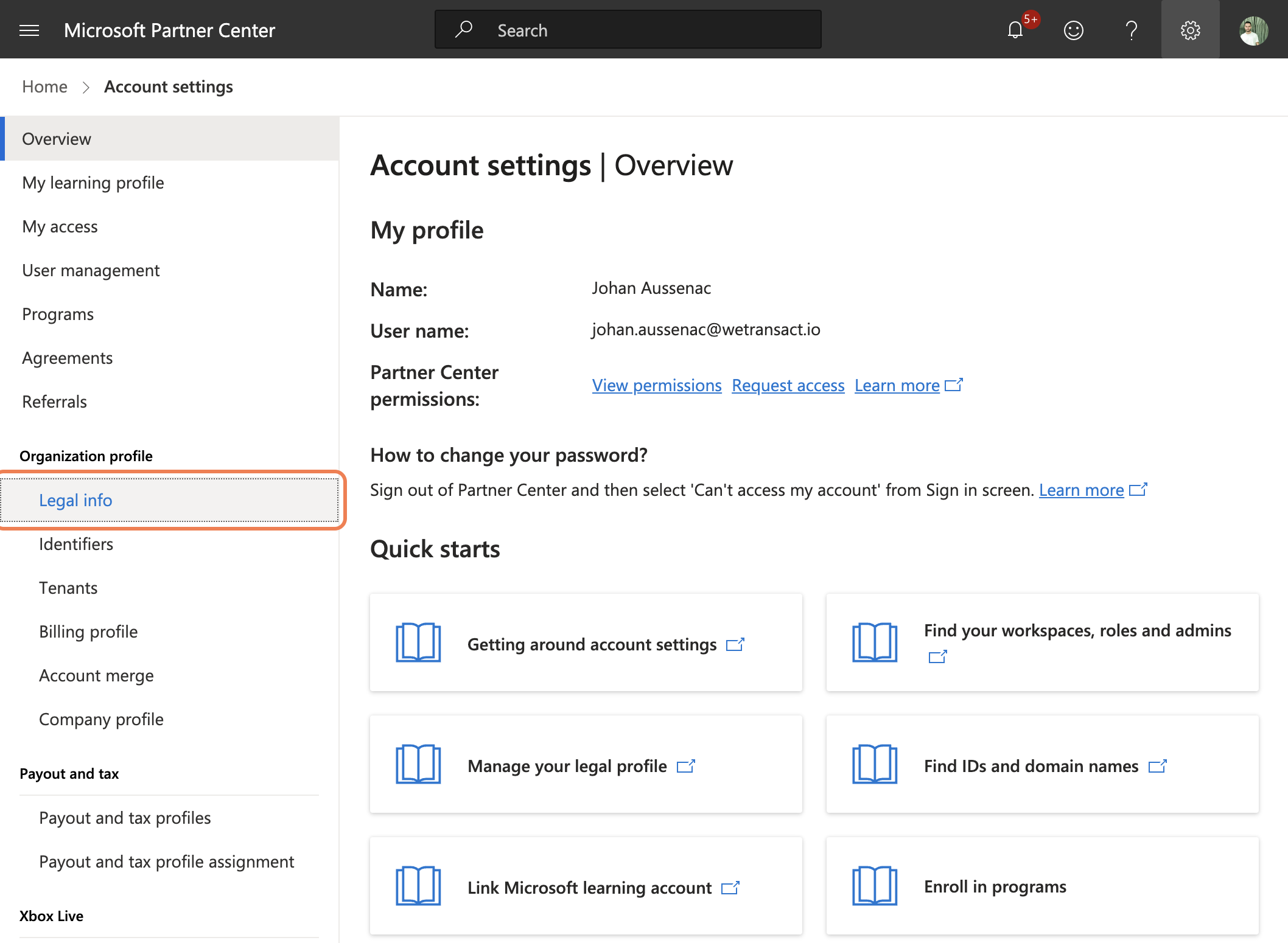Open My access page
Image resolution: width=1288 pixels, height=943 pixels.
tap(170, 226)
